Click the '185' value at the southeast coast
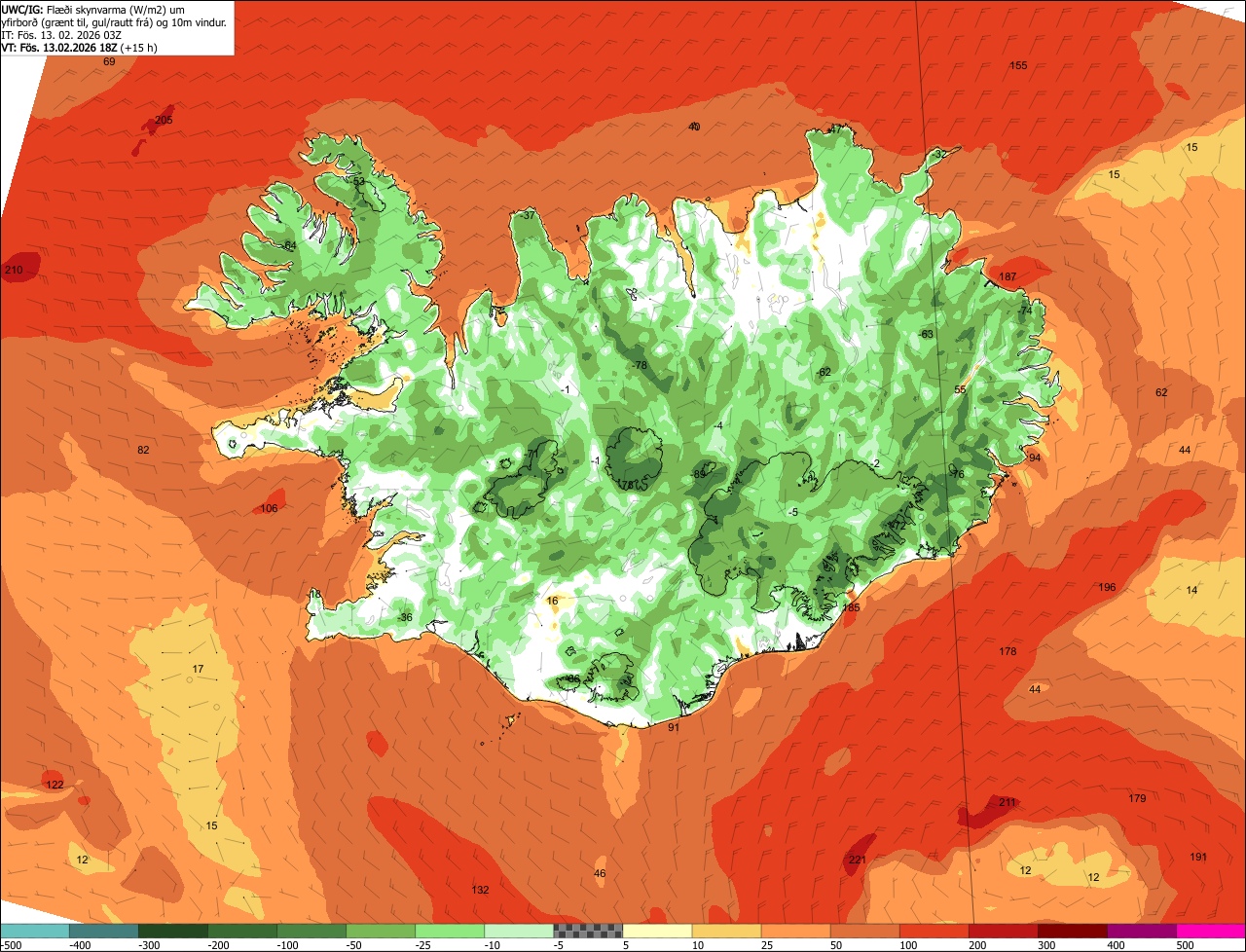This screenshot has width=1246, height=952. pyautogui.click(x=851, y=607)
